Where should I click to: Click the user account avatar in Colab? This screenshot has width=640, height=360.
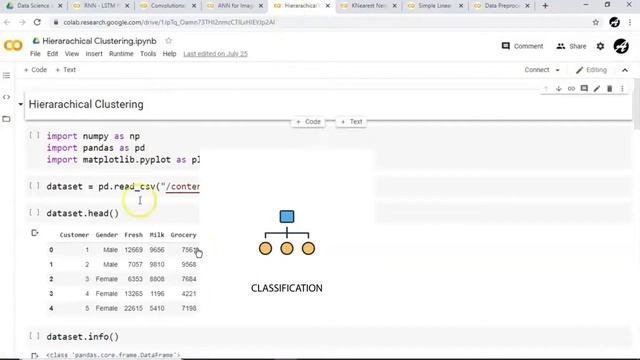[x=621, y=46]
